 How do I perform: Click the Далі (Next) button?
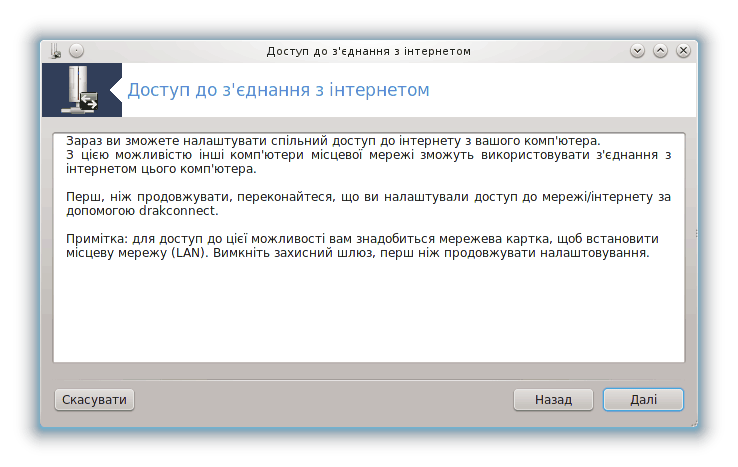click(x=643, y=400)
